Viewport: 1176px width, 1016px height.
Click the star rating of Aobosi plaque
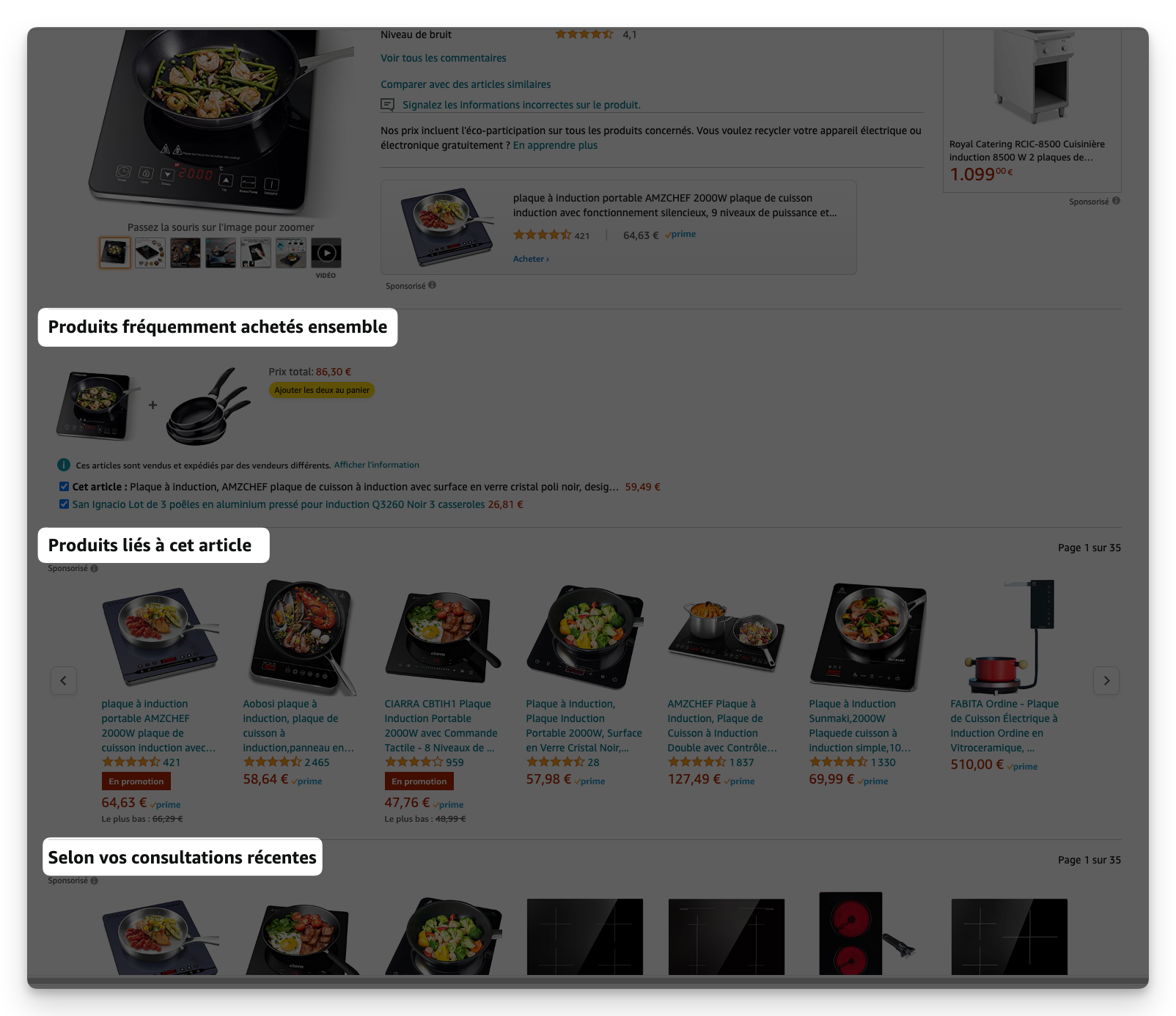click(272, 762)
